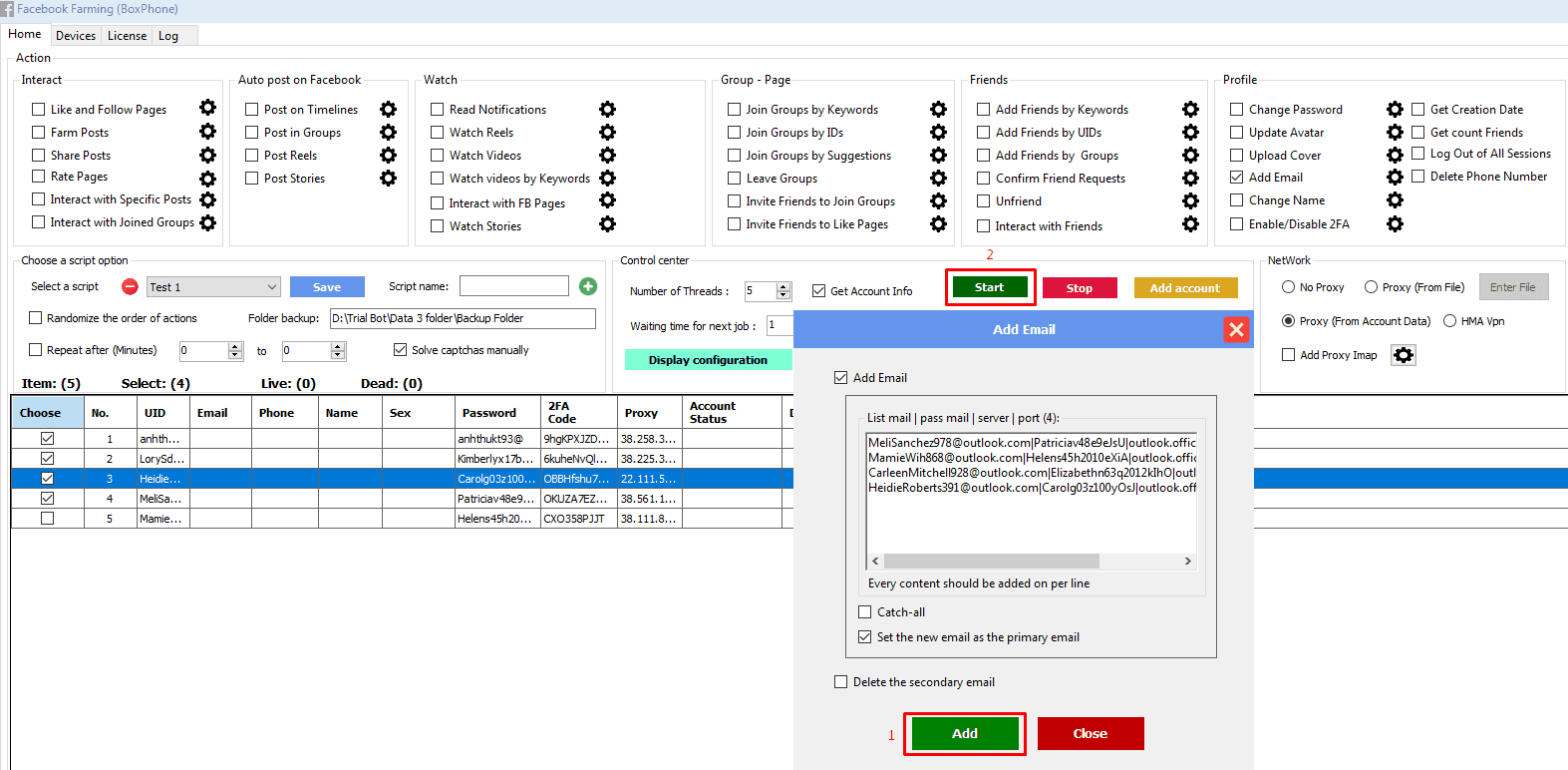The height and width of the screenshot is (770, 1568).
Task: Open settings gear for Join Groups by Keywords
Action: click(938, 109)
